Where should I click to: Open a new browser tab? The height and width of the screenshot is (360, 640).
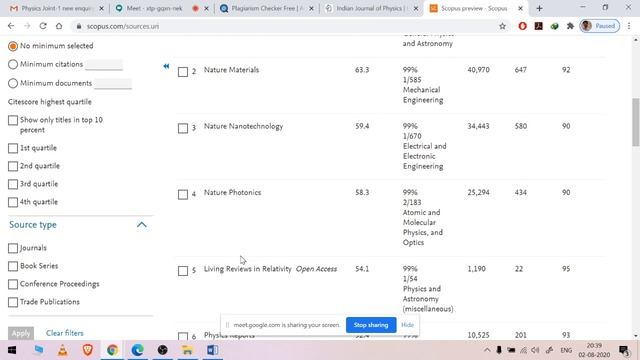539,8
